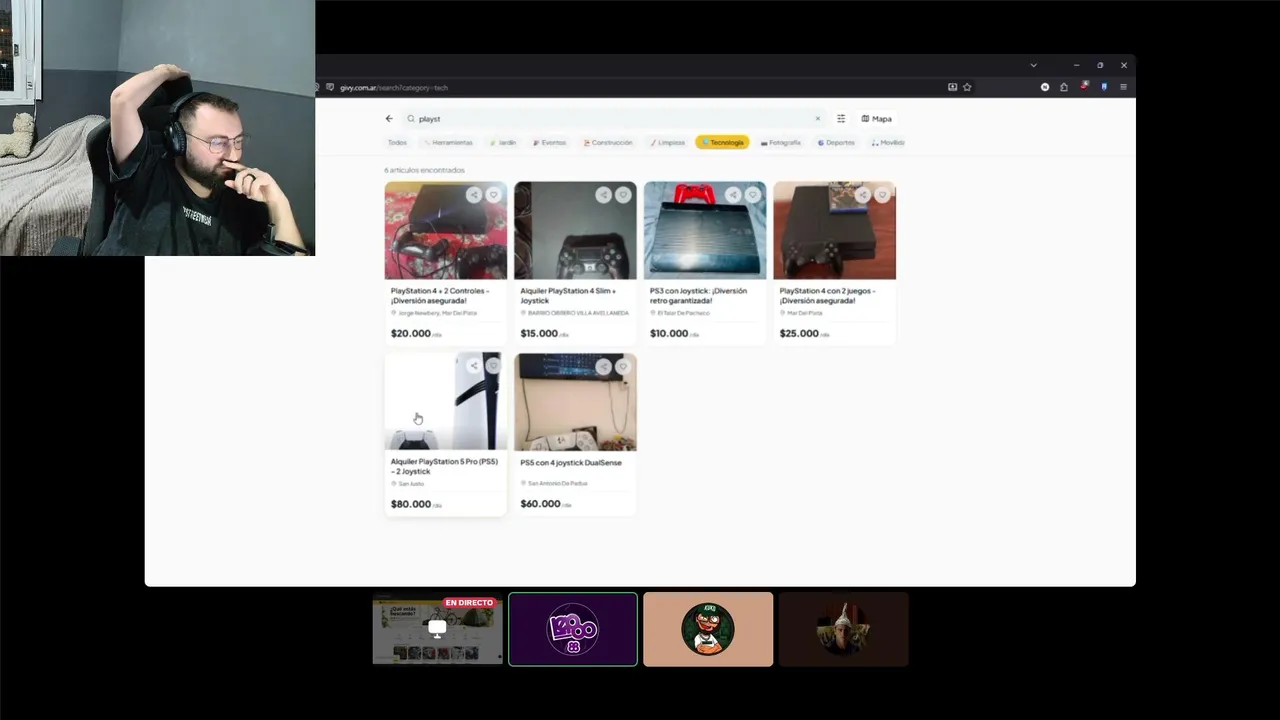This screenshot has height=720, width=1280.
Task: Open the 'PlayStation 4 + 2 Controles' title link
Action: tap(440, 295)
